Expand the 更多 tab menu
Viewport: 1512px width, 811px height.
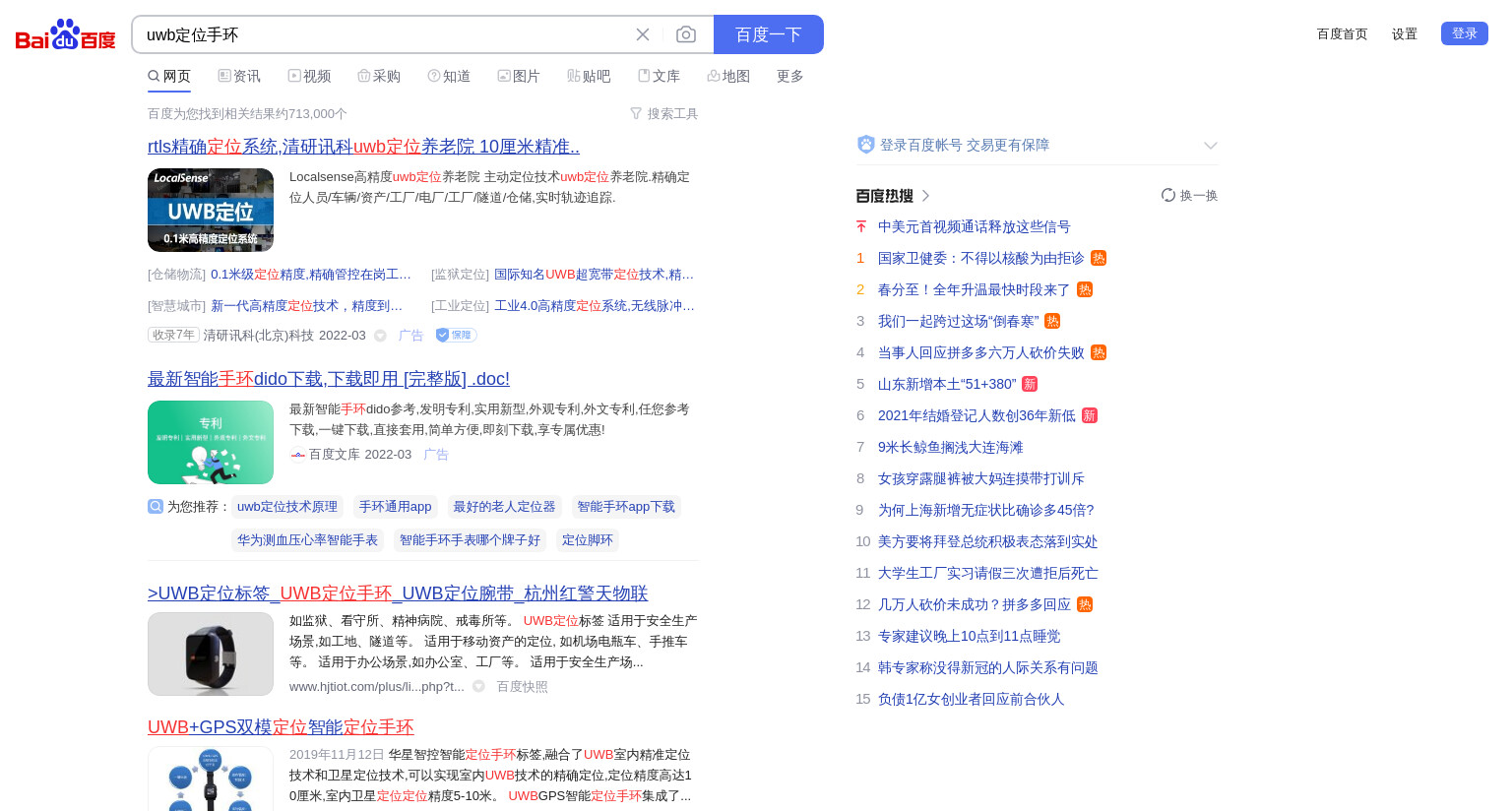click(x=790, y=76)
